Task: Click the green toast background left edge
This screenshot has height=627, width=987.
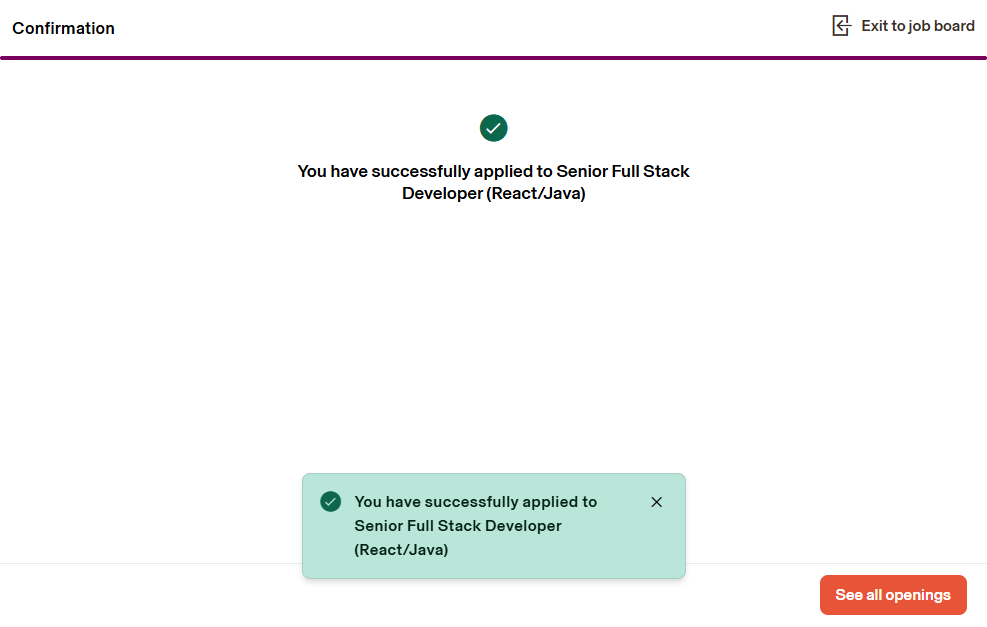Action: tap(310, 540)
